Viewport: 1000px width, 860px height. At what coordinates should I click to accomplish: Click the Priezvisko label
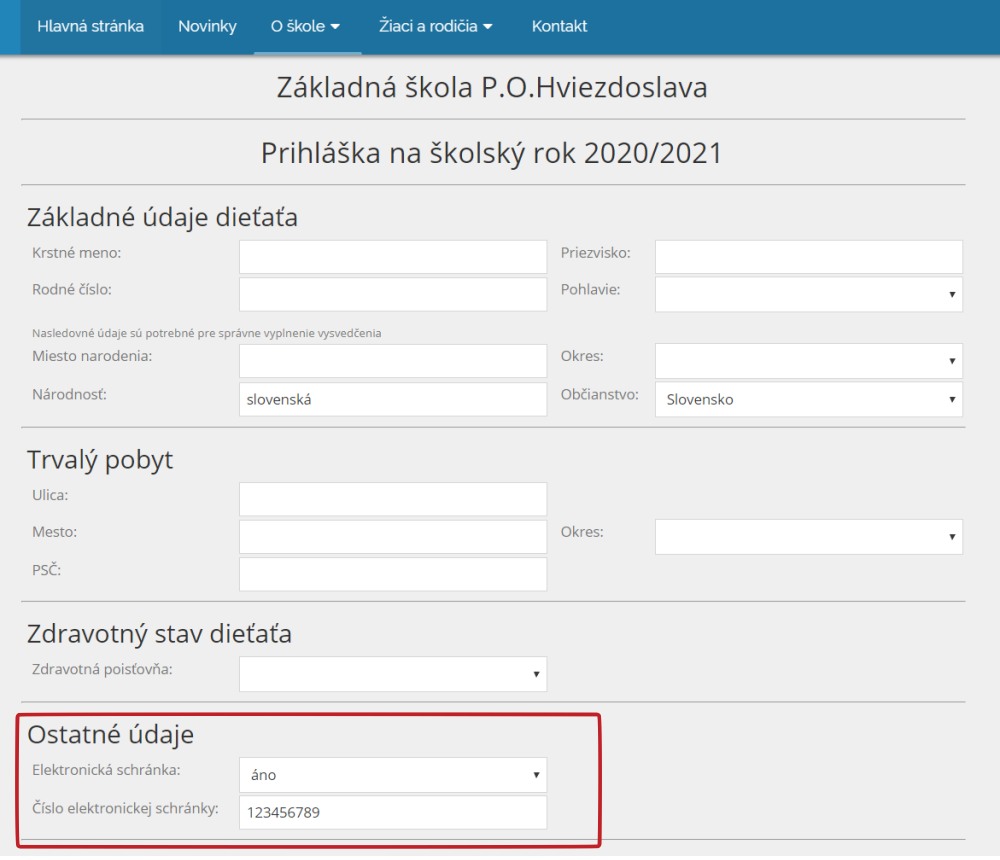pos(596,253)
